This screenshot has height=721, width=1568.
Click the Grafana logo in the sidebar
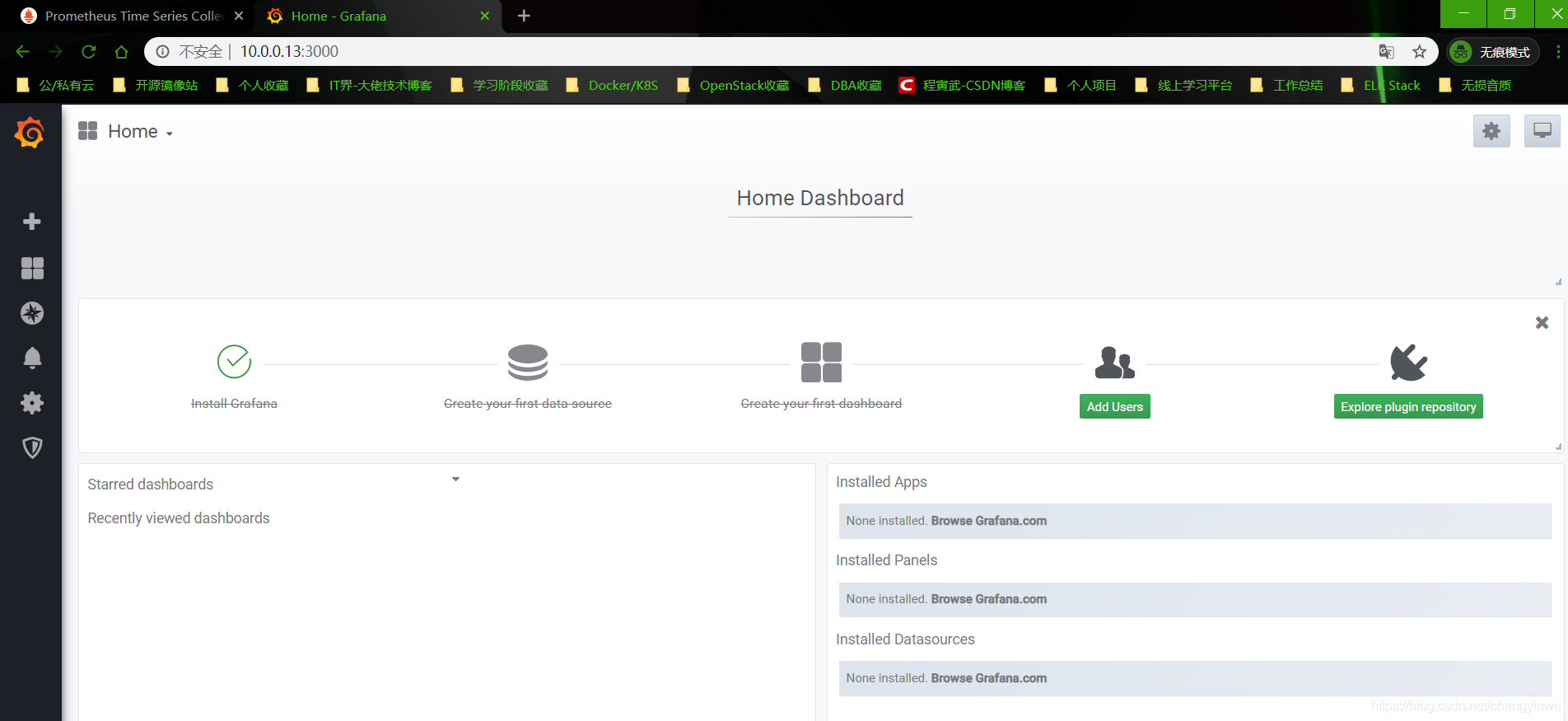(30, 132)
